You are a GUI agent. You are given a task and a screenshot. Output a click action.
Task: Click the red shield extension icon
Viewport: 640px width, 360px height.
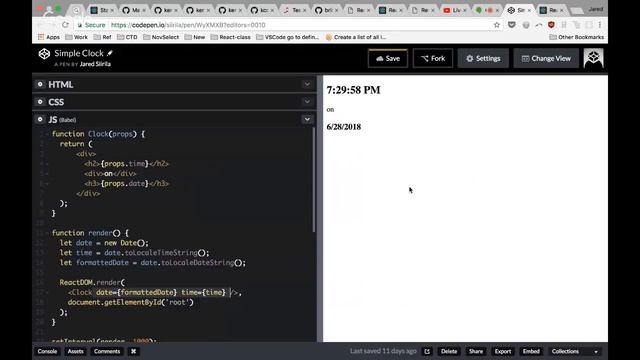pos(551,25)
